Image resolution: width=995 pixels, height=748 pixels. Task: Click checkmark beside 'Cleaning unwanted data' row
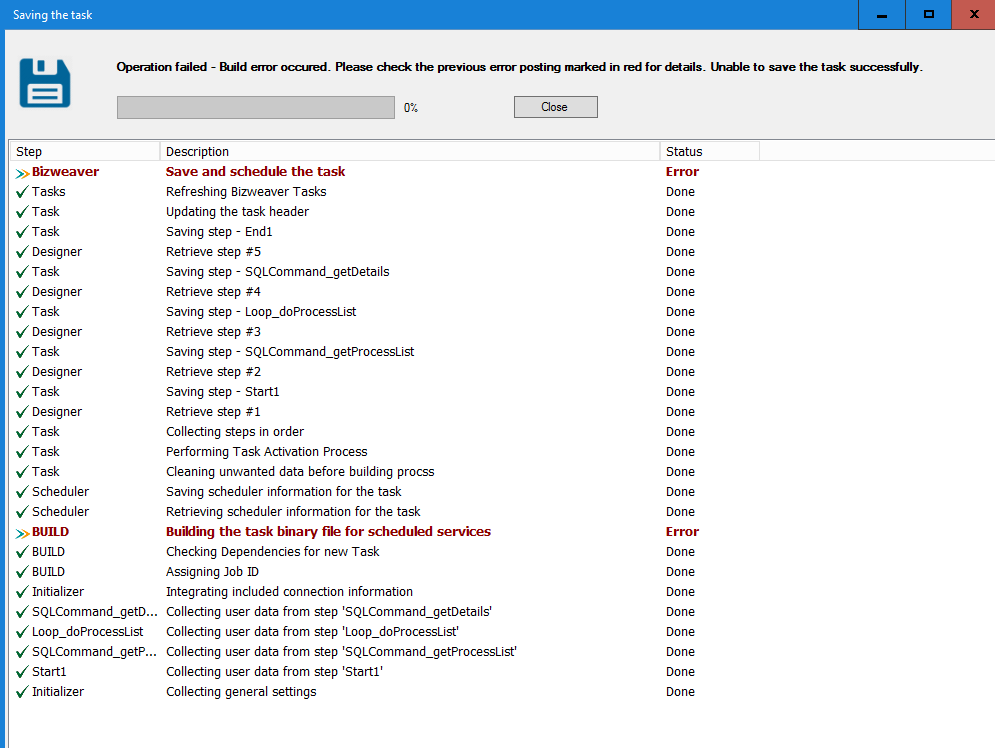(22, 471)
